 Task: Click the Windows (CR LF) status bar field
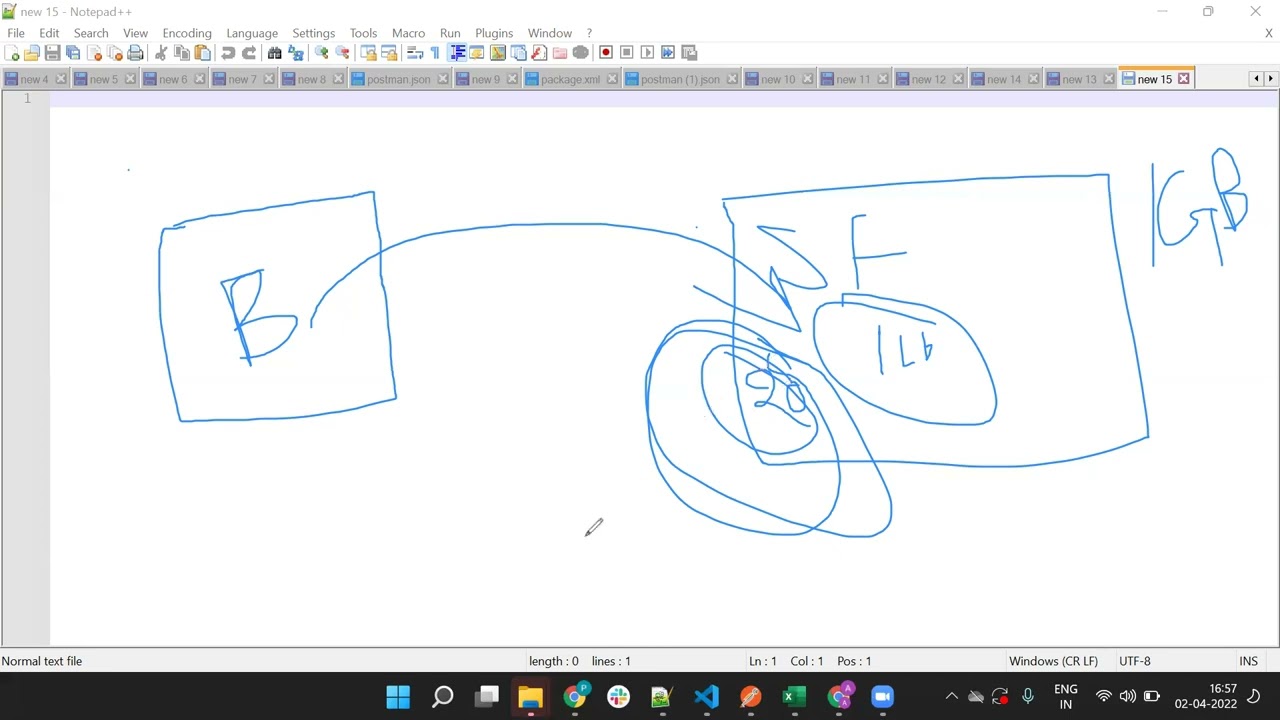tap(1053, 661)
